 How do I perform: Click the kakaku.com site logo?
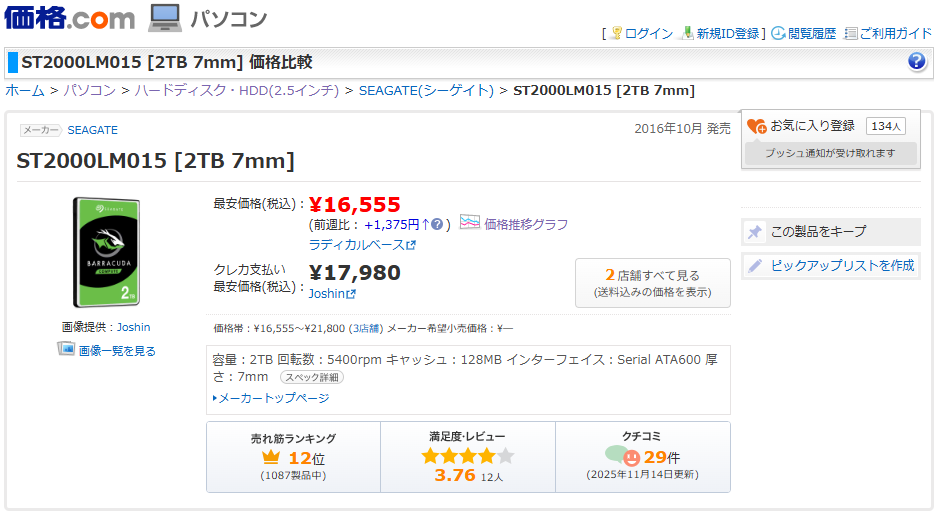coord(69,17)
